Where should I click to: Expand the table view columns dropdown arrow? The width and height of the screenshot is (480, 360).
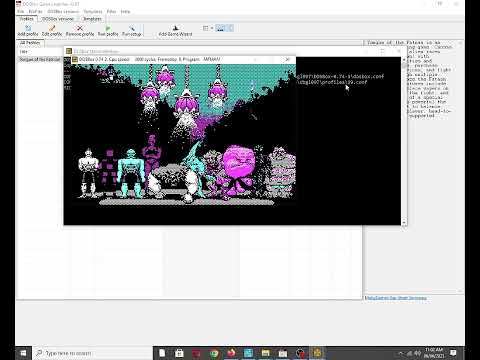click(212, 28)
